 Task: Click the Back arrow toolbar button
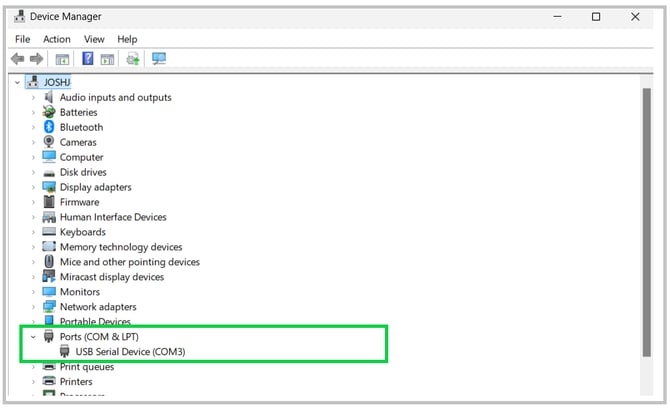tap(18, 59)
